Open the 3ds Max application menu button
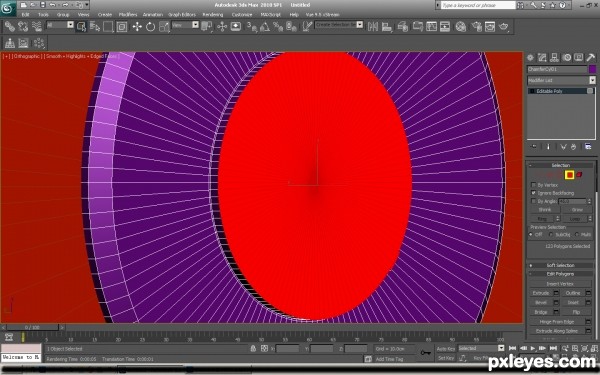The height and width of the screenshot is (375, 600). pos(8,8)
